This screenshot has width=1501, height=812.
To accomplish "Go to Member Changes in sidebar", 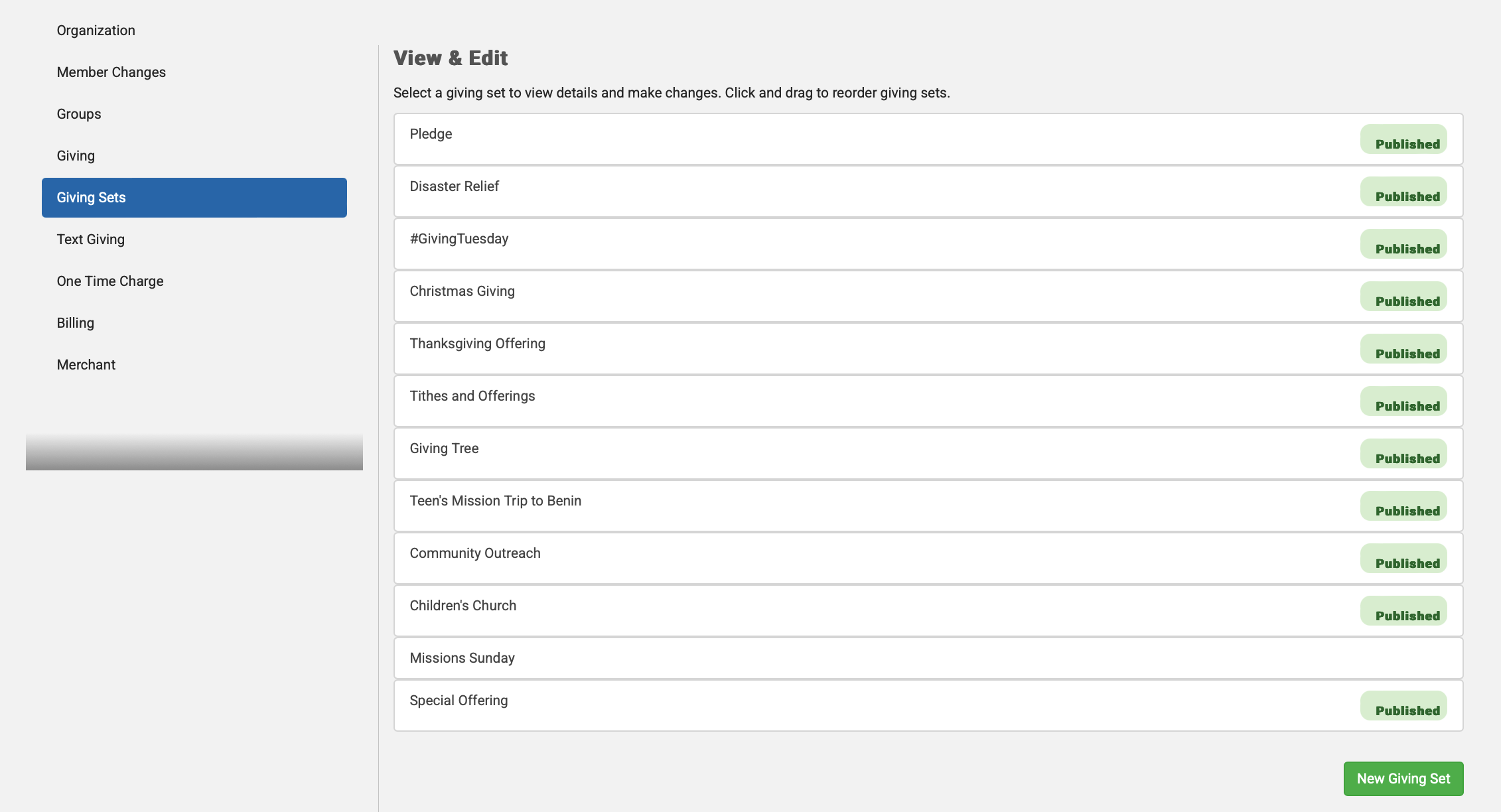I will pos(111,72).
